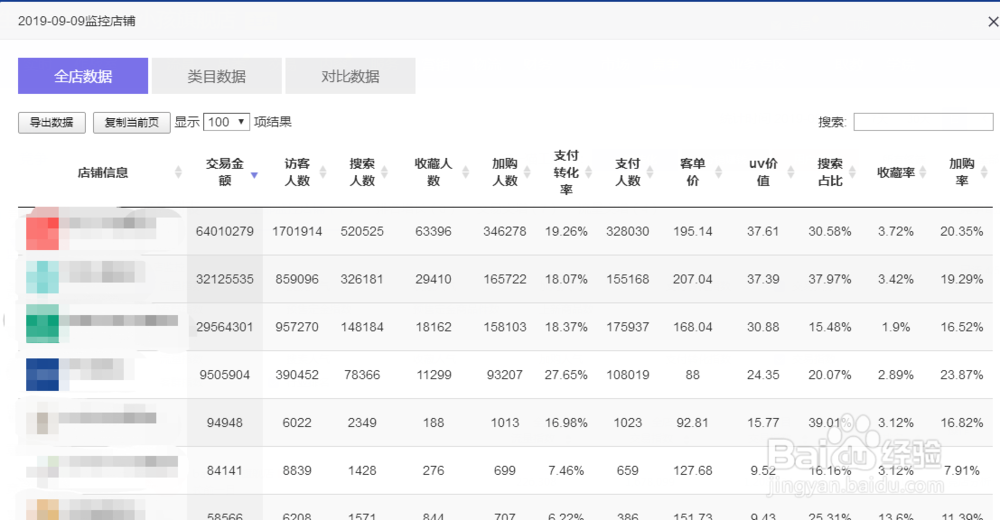Select average order value 127.68

[x=693, y=471]
